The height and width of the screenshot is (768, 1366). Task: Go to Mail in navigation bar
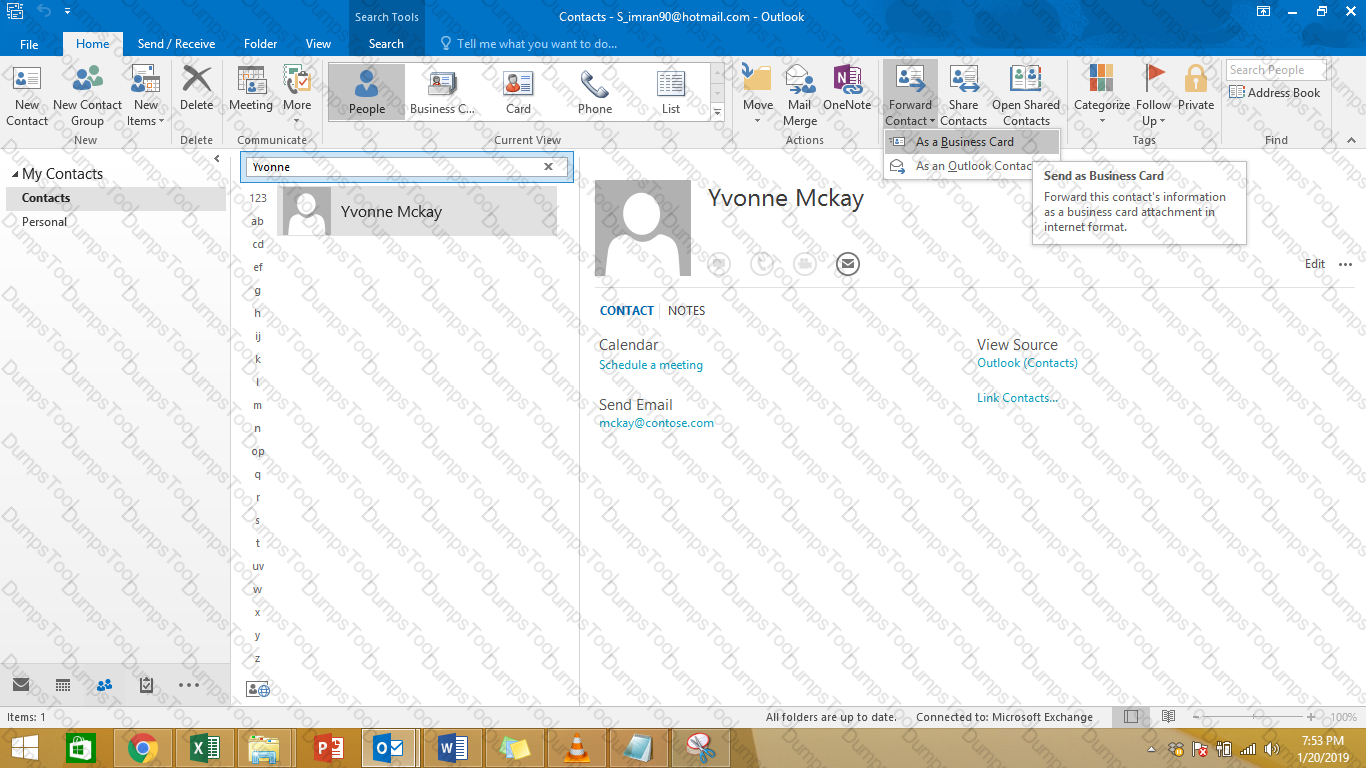tap(20, 685)
